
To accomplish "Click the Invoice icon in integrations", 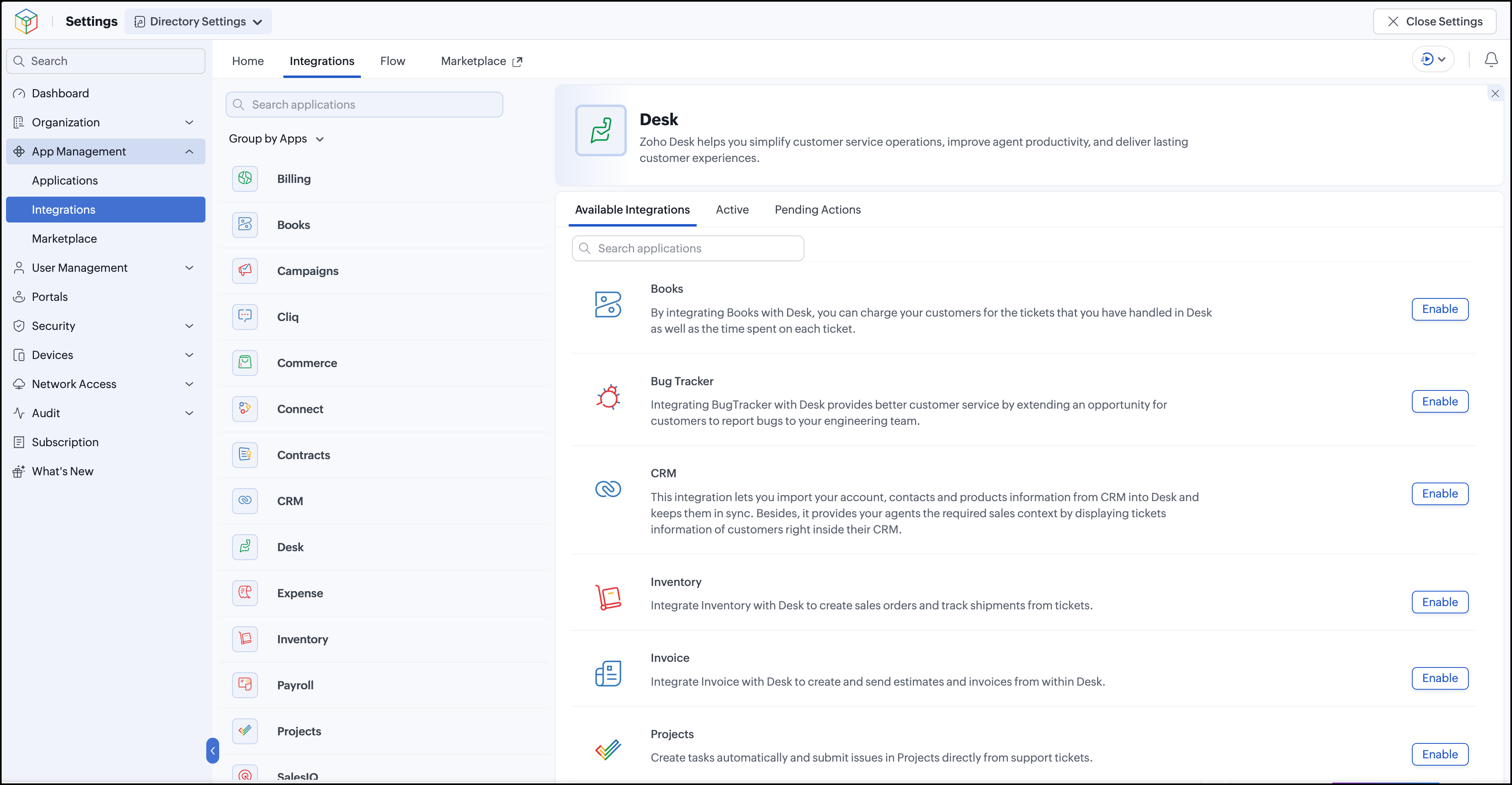I will [x=608, y=674].
